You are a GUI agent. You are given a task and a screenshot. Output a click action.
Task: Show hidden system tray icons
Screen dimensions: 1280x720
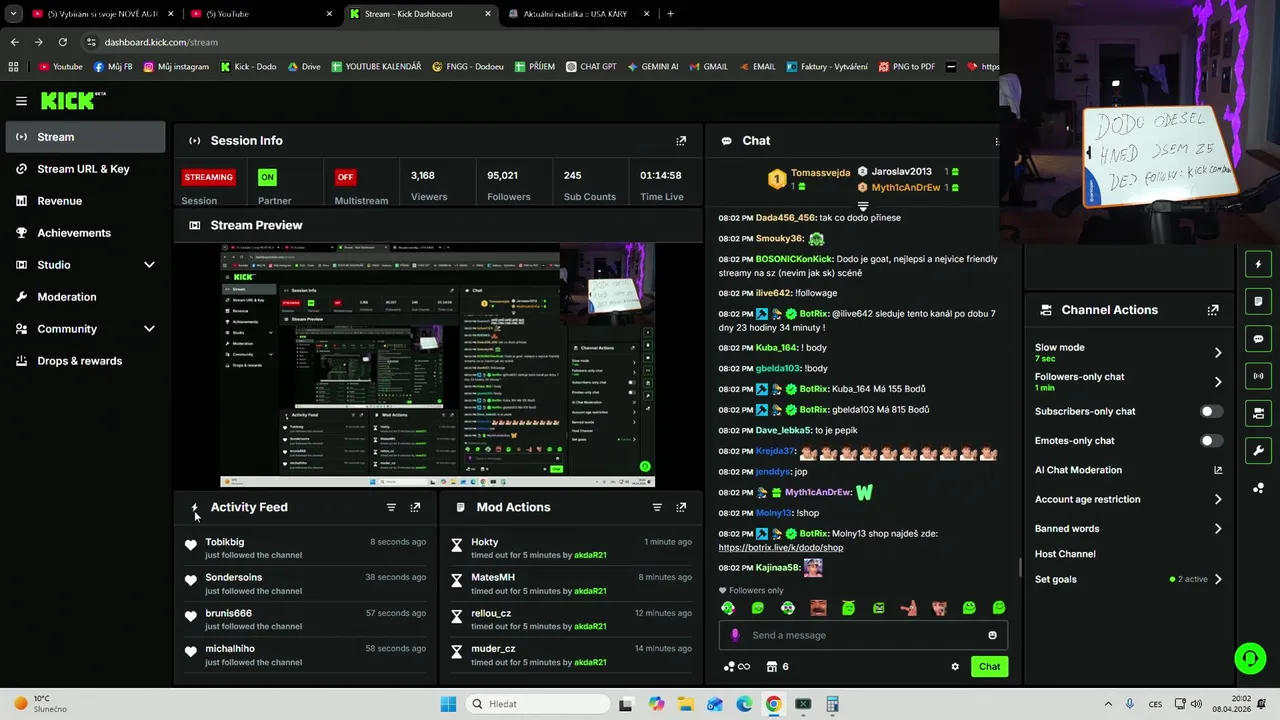1108,704
